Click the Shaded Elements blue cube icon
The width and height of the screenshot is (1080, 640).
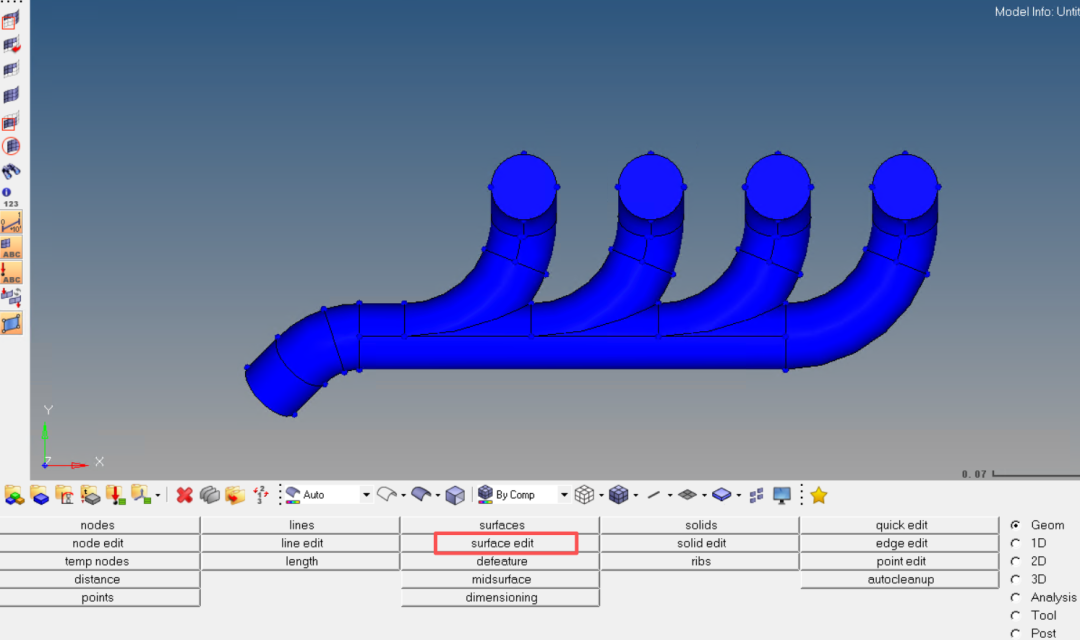pos(619,495)
